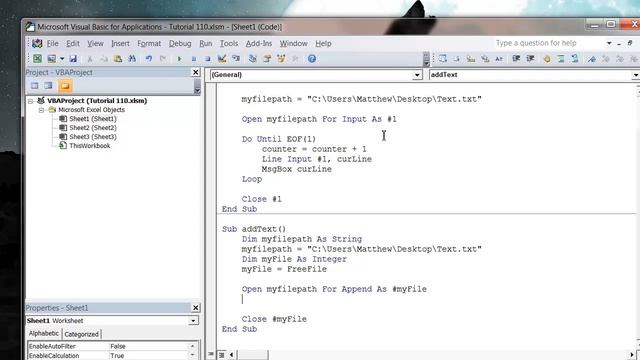This screenshot has width=640, height=360.
Task: Toggle Folders button in Project panel
Action: pos(65,86)
